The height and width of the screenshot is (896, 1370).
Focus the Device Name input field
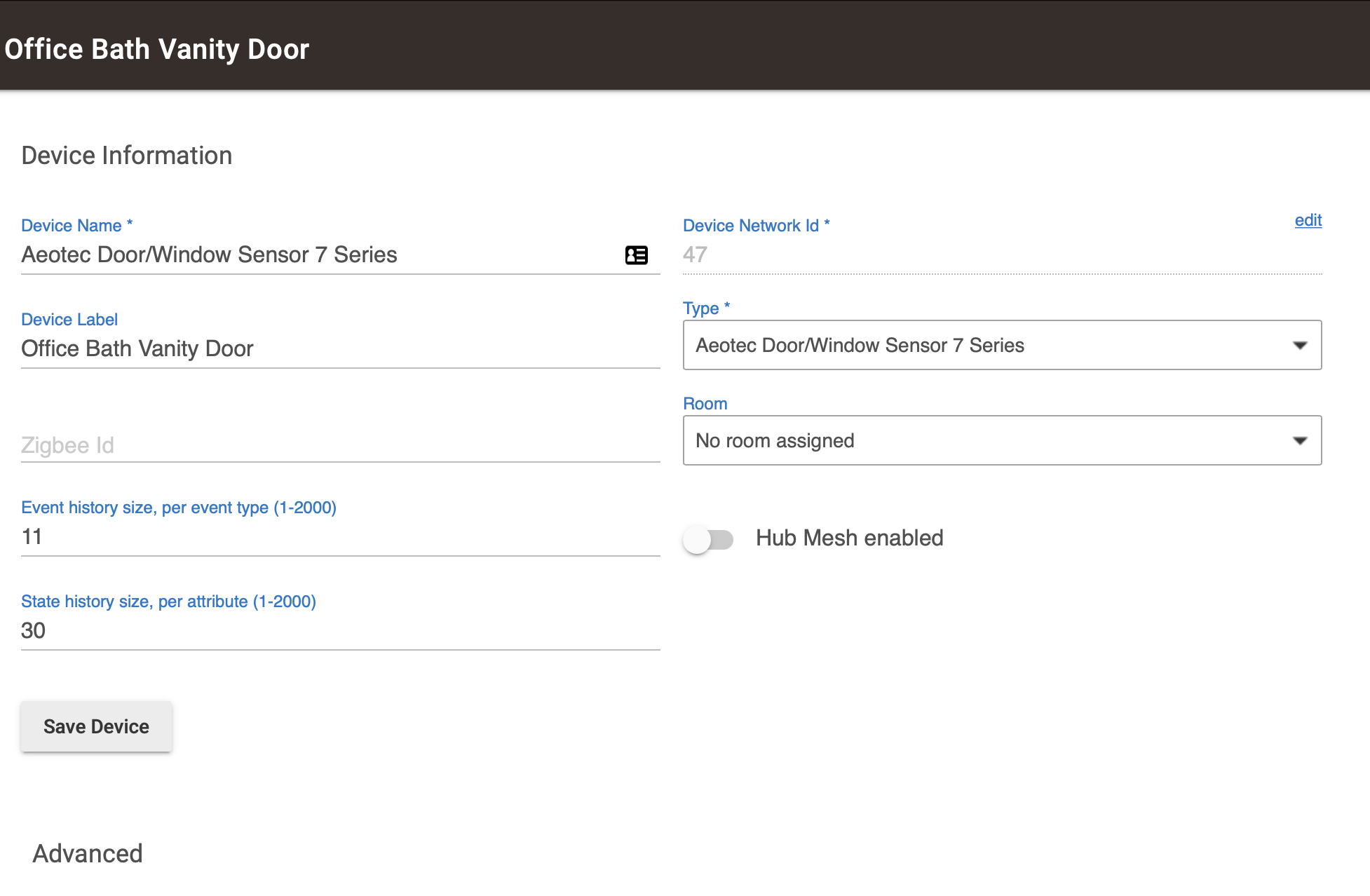319,255
